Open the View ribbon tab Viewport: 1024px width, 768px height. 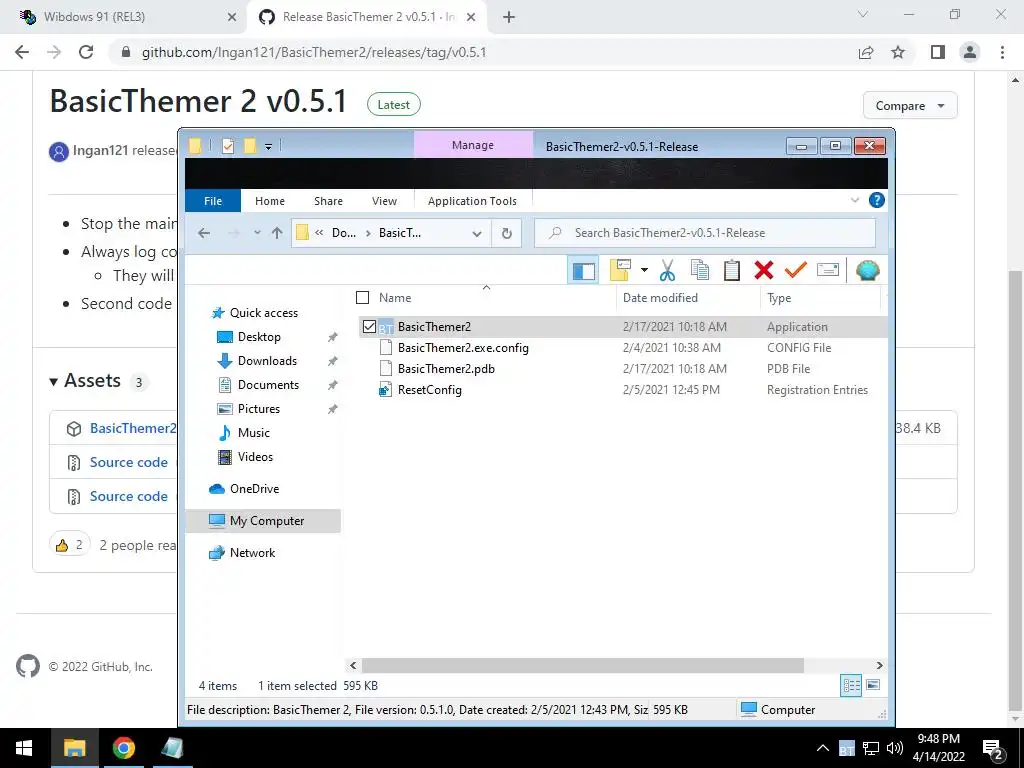pos(384,201)
